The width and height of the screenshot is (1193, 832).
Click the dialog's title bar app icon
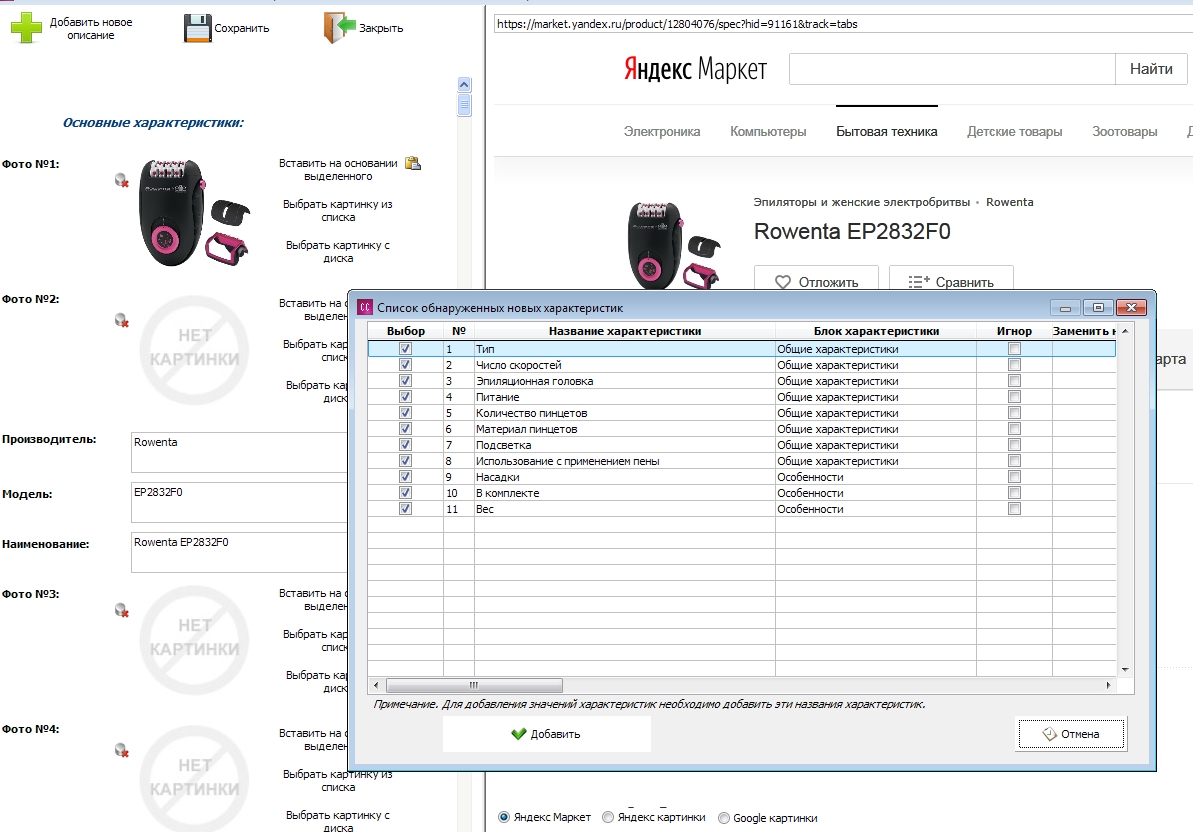(x=364, y=307)
